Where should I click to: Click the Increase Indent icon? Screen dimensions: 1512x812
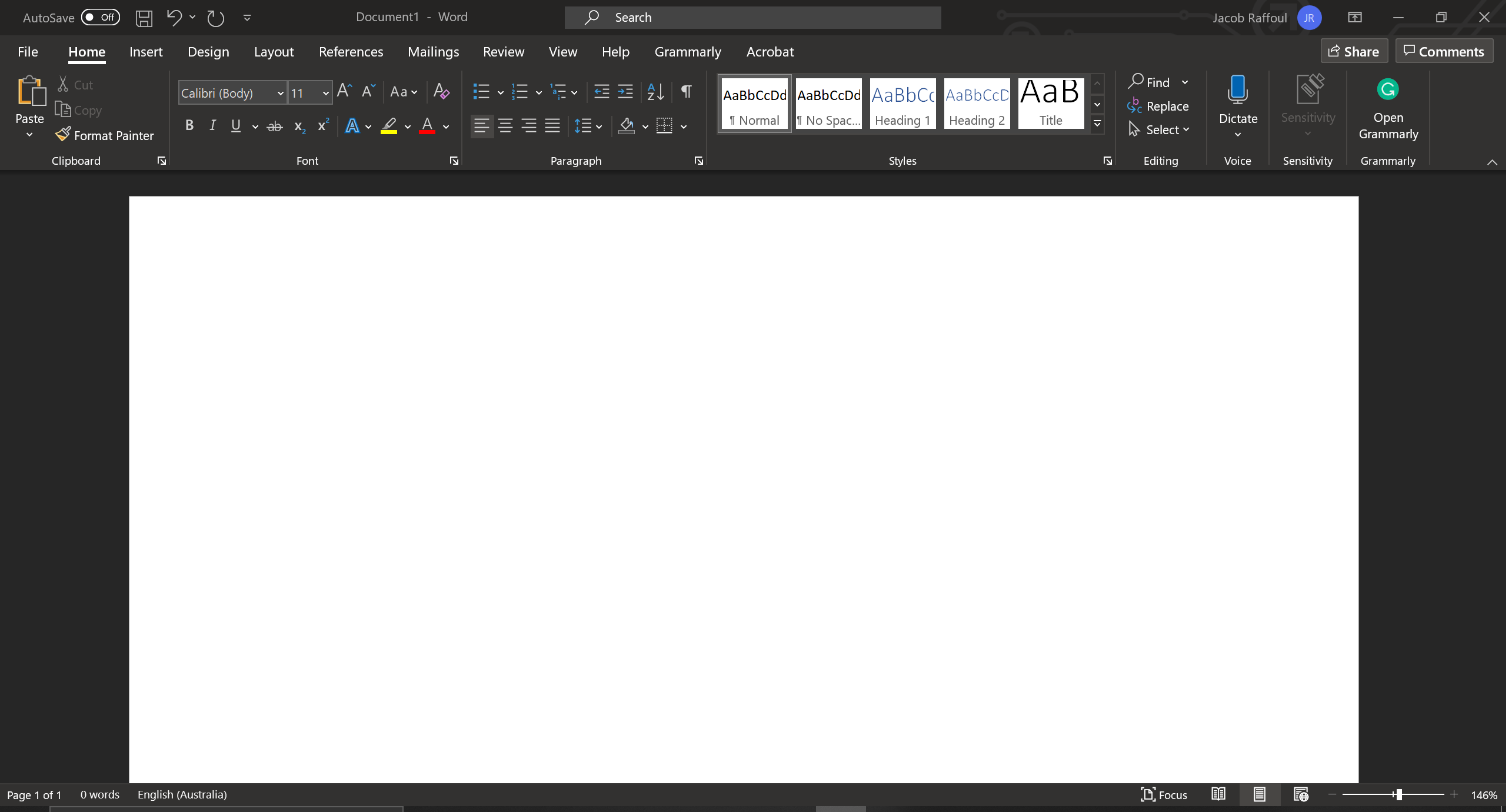pos(625,92)
